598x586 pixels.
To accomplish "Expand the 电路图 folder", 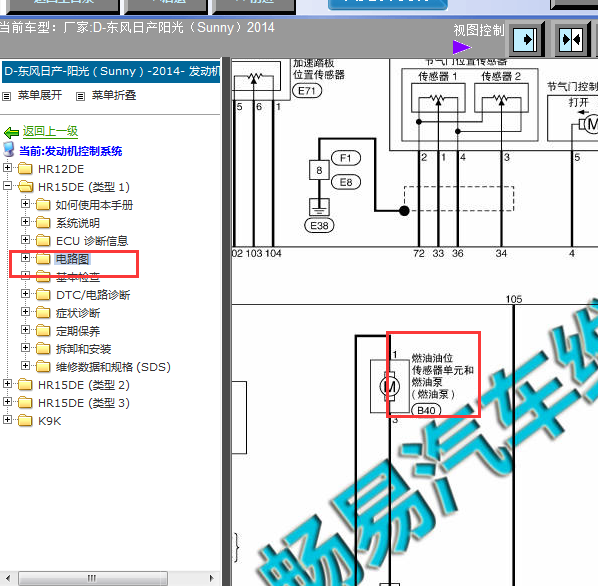I will (x=25, y=258).
